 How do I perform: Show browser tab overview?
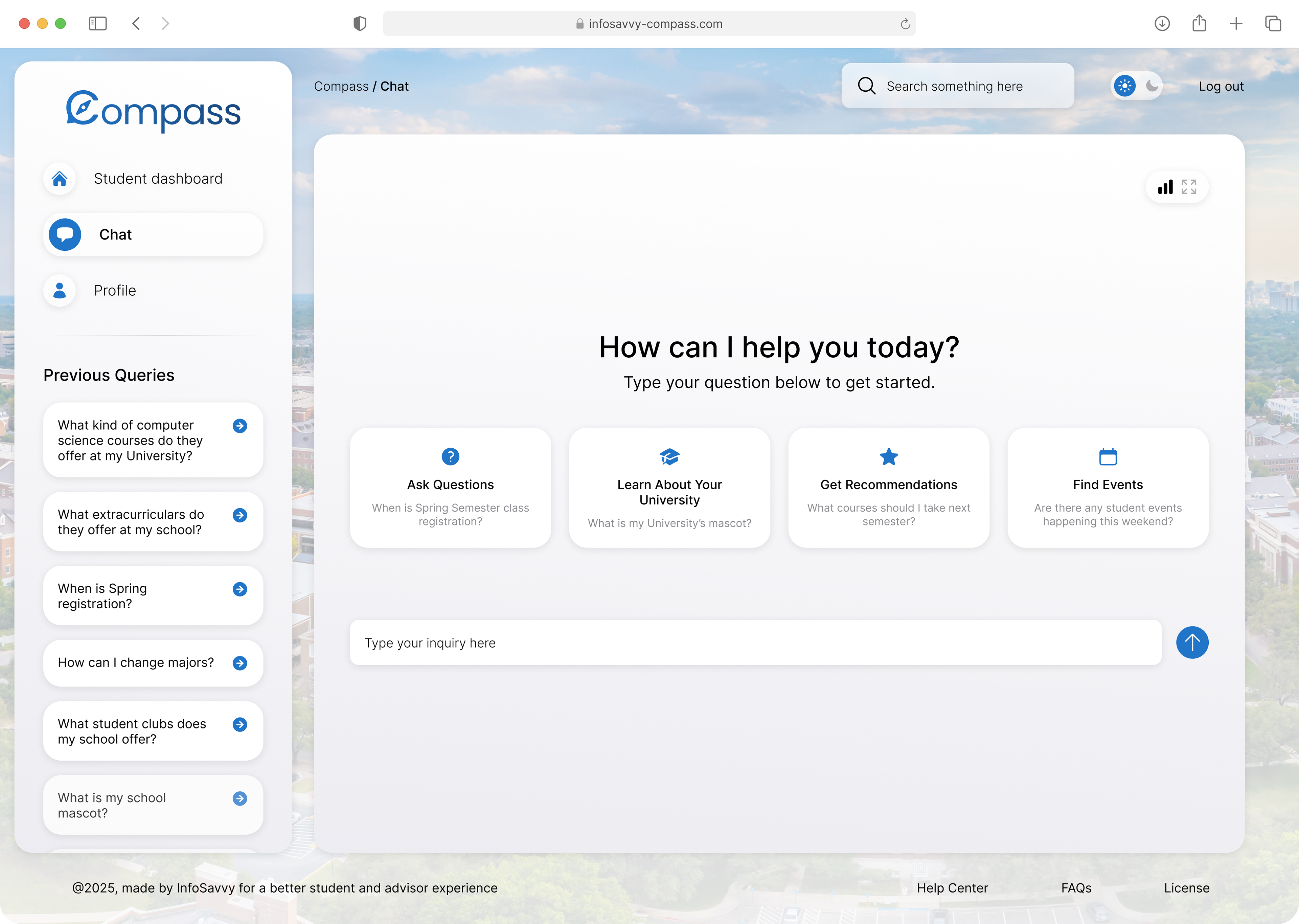point(1273,23)
